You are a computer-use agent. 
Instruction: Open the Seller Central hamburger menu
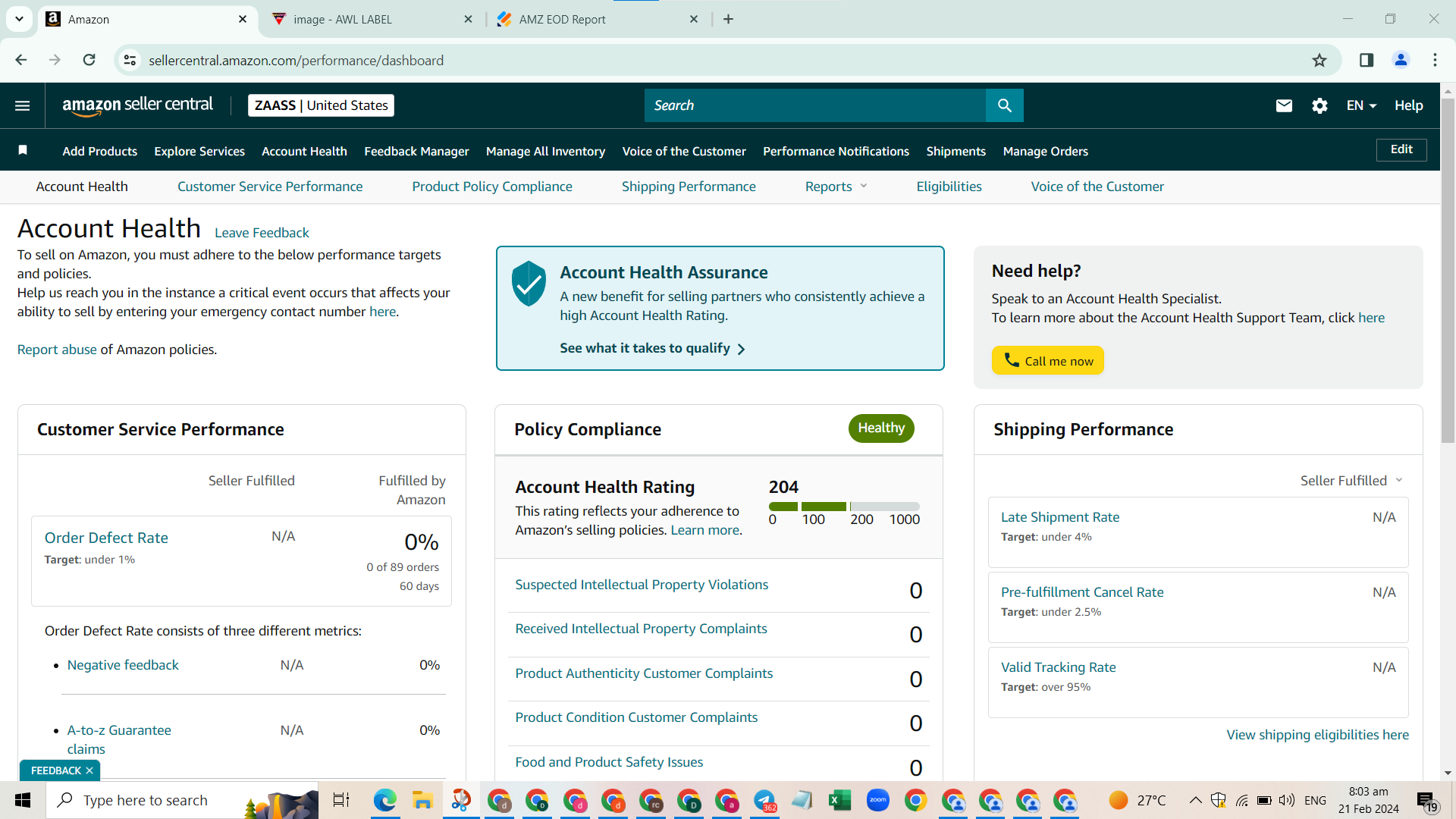(23, 105)
